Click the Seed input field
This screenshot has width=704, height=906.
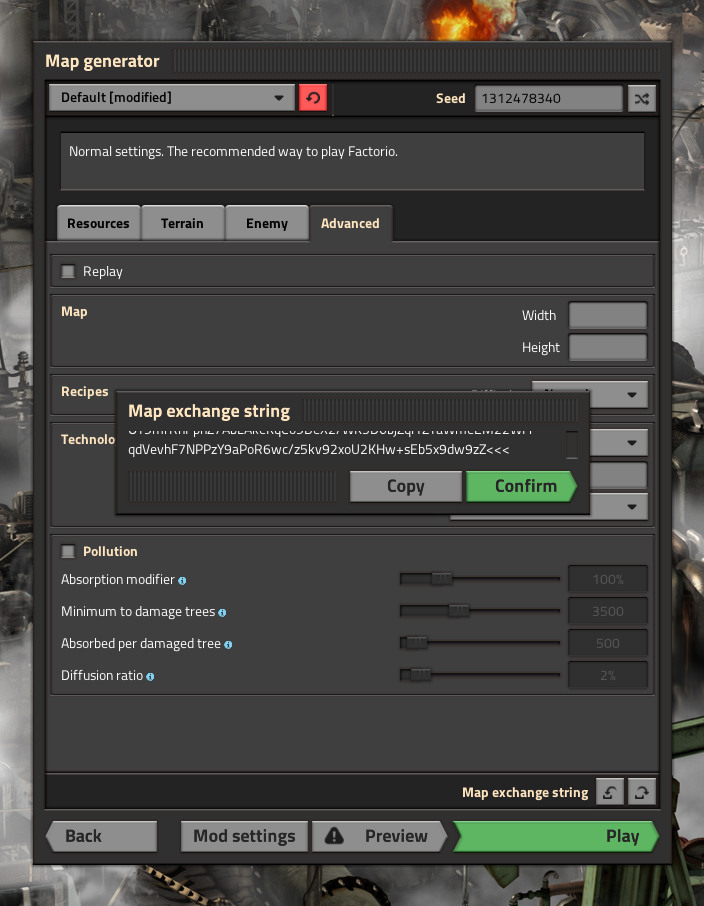click(x=549, y=98)
